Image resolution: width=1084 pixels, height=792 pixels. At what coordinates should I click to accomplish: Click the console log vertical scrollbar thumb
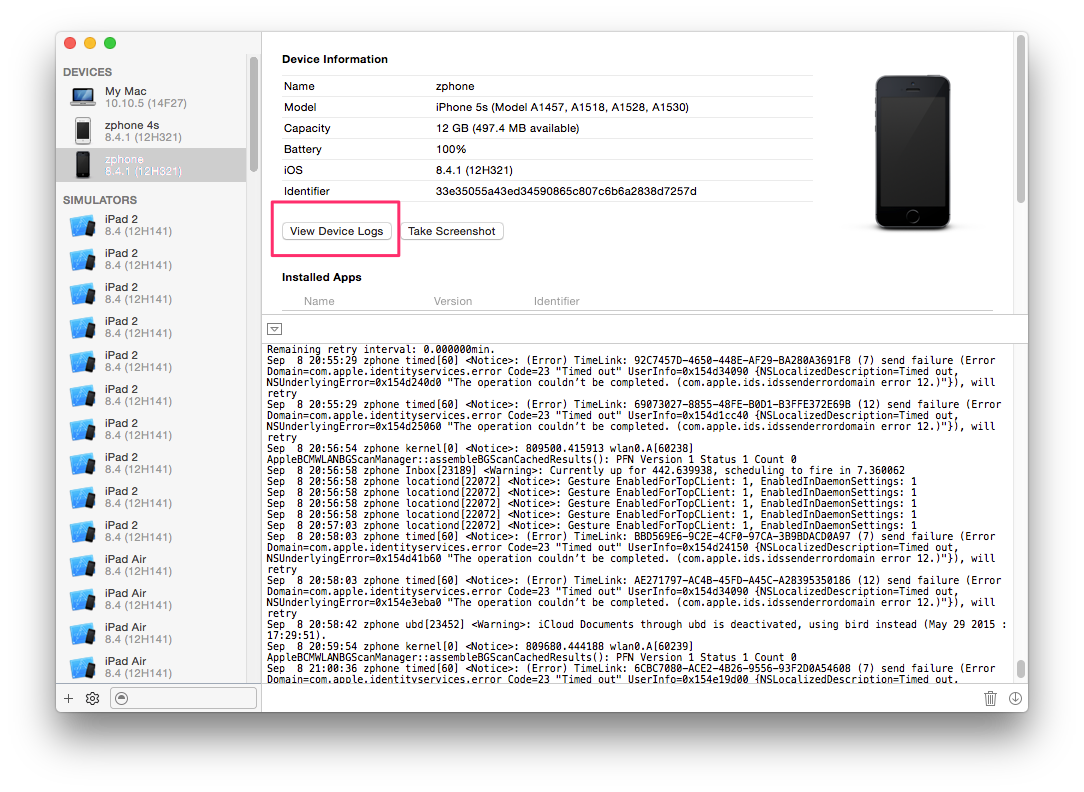1020,668
